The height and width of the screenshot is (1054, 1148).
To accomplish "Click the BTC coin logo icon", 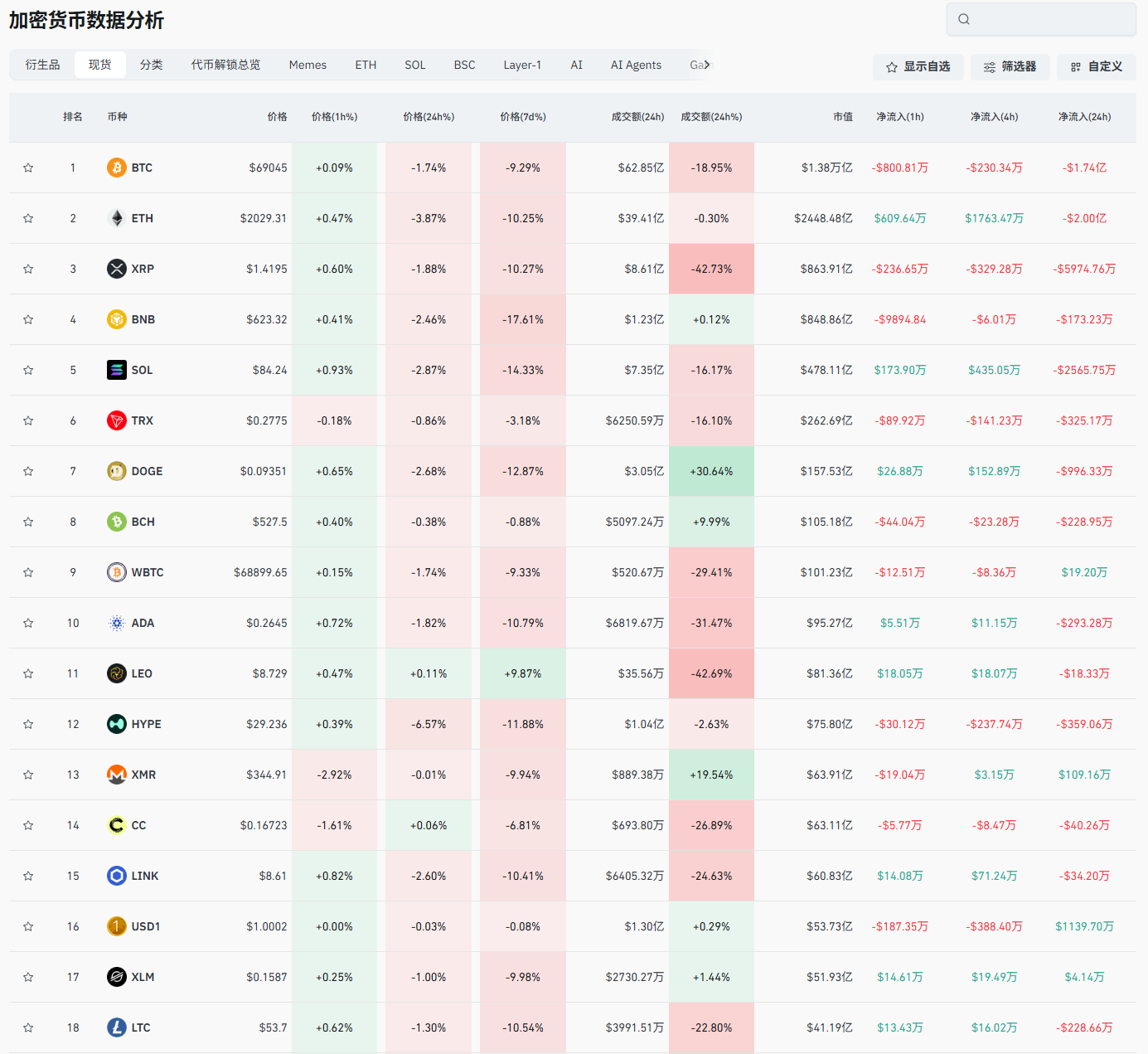I will [x=117, y=168].
